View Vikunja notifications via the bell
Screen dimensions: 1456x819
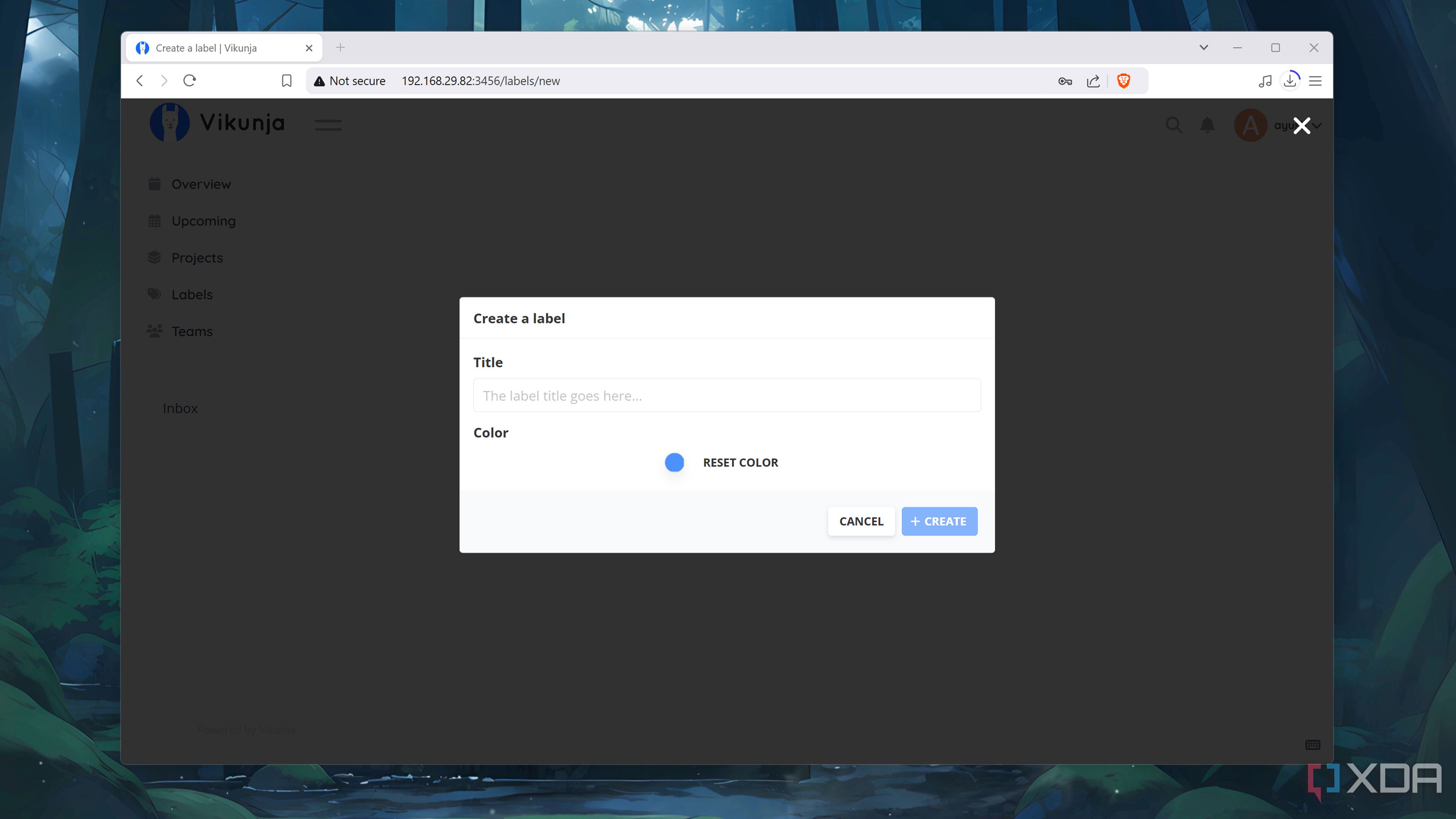tap(1207, 126)
